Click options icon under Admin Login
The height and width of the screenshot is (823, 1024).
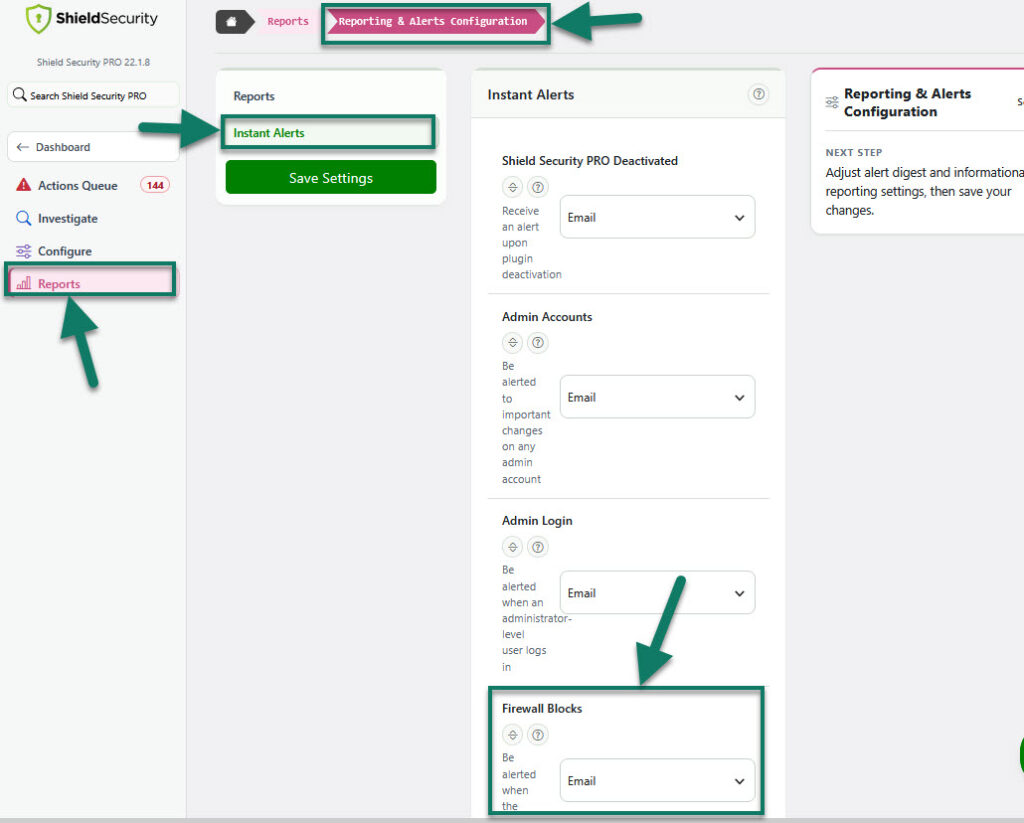coord(513,547)
